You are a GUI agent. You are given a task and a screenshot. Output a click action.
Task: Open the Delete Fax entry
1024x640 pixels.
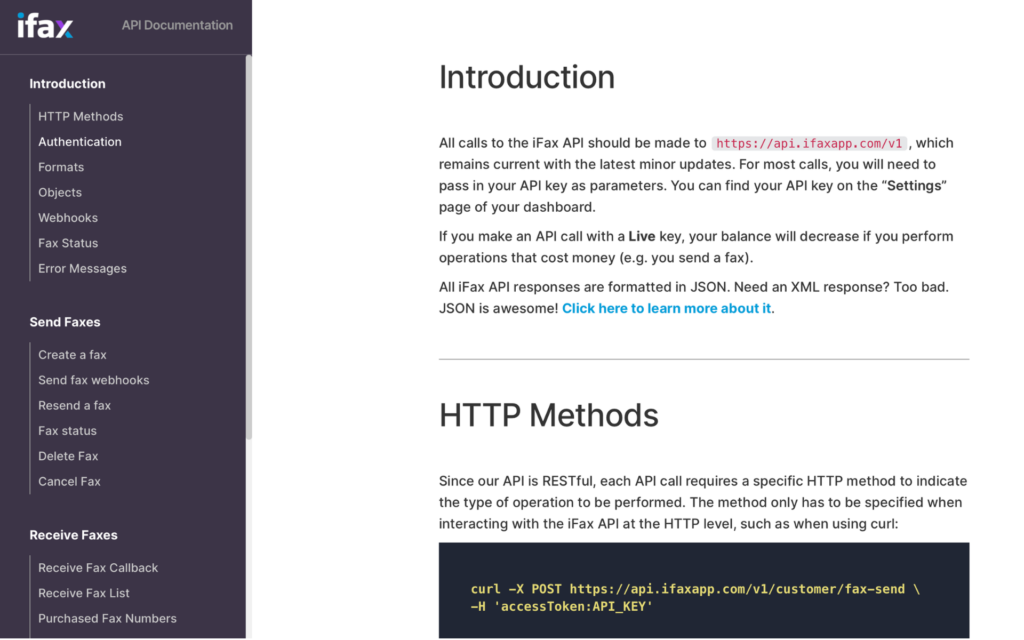point(68,456)
